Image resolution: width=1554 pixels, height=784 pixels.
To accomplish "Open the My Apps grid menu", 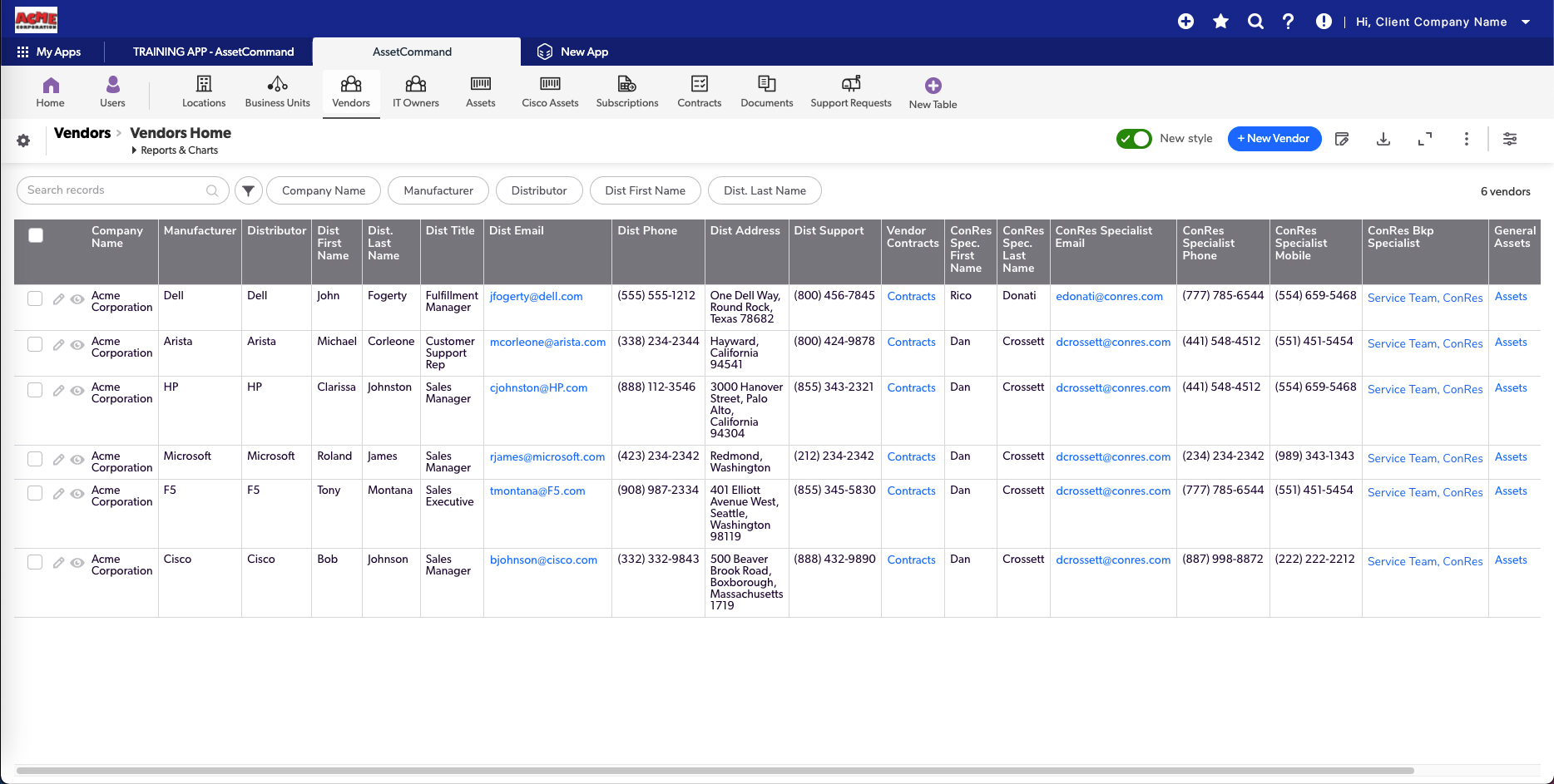I will tap(49, 52).
